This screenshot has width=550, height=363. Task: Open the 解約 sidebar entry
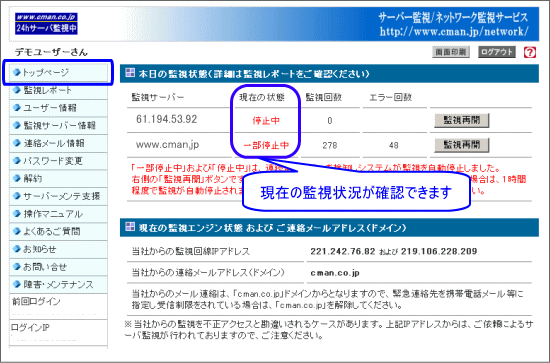58,179
